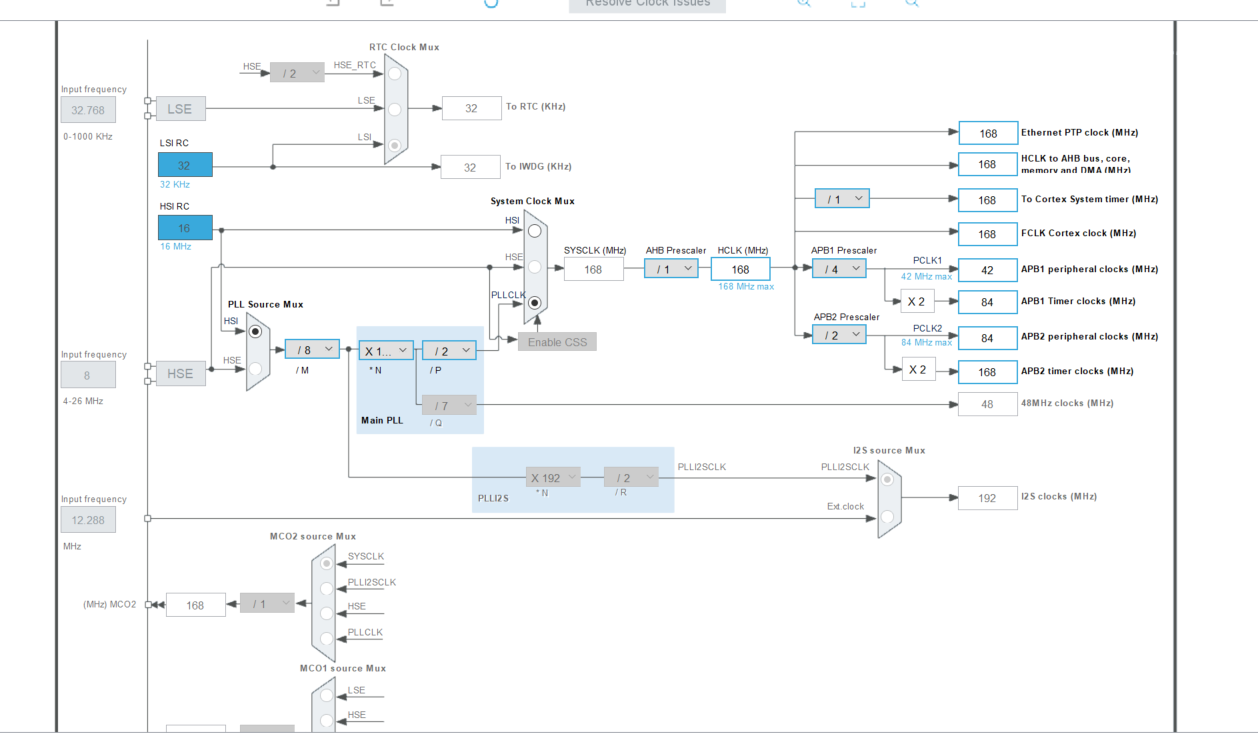Select LSE in RTC Clock Mux

click(x=395, y=109)
